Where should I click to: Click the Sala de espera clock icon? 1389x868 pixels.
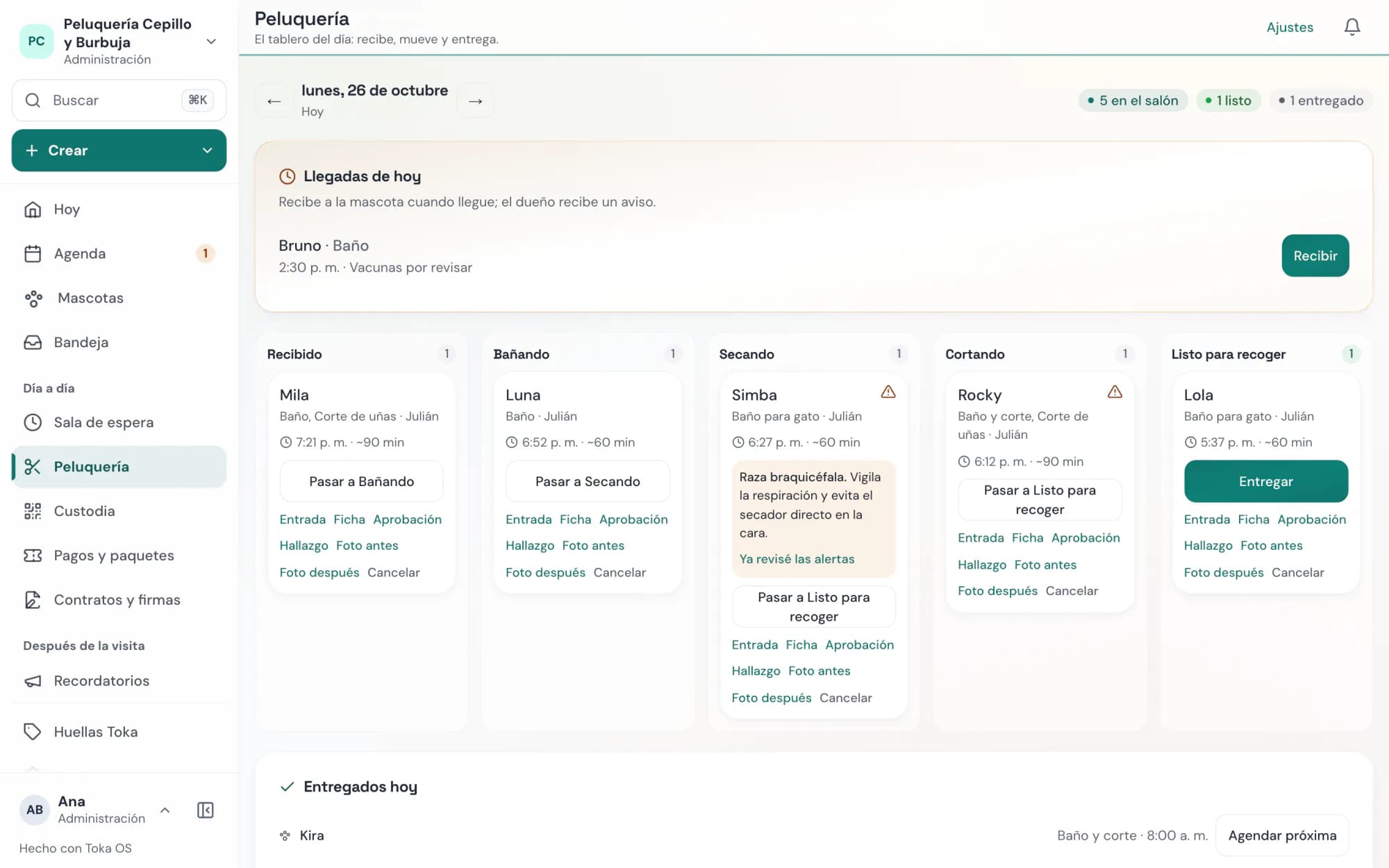[33, 422]
